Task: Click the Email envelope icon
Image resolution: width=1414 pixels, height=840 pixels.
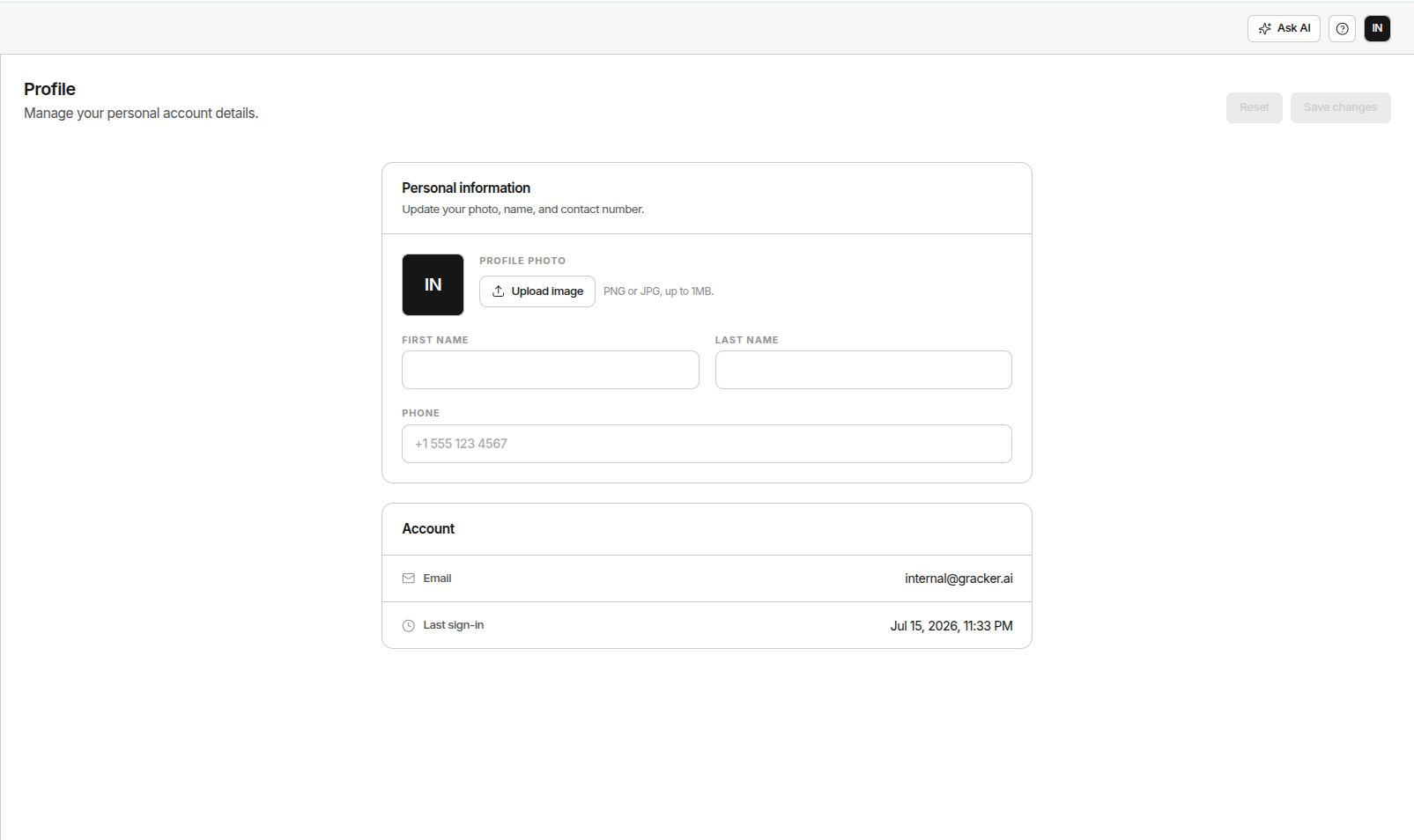Action: (x=409, y=578)
